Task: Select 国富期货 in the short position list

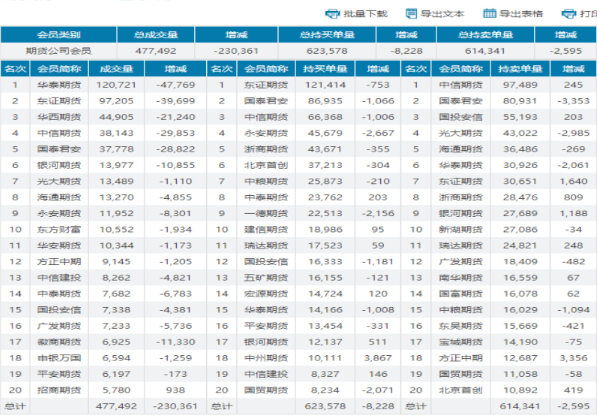Action: [x=461, y=294]
